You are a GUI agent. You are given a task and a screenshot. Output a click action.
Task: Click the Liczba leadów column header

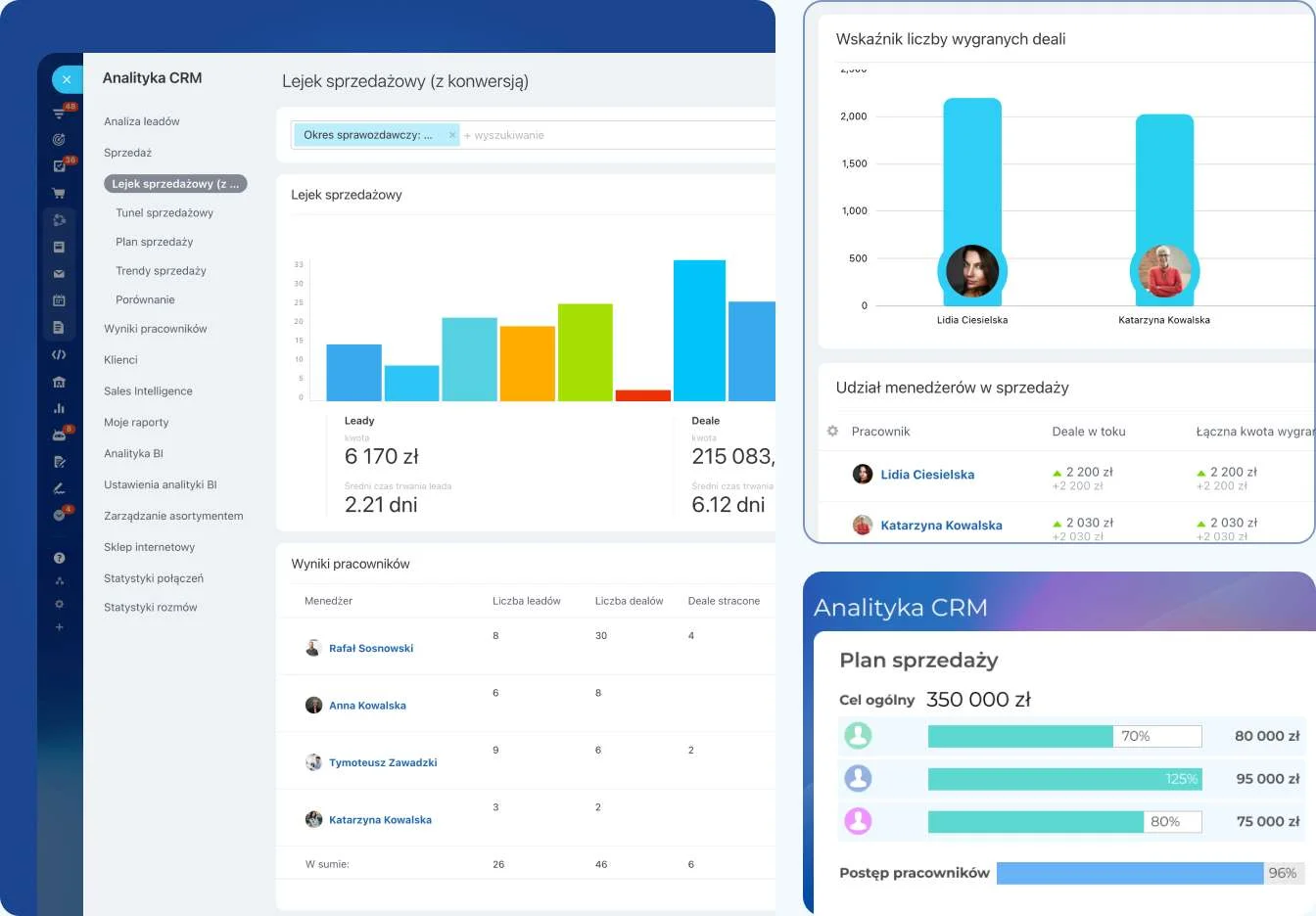[x=527, y=601]
